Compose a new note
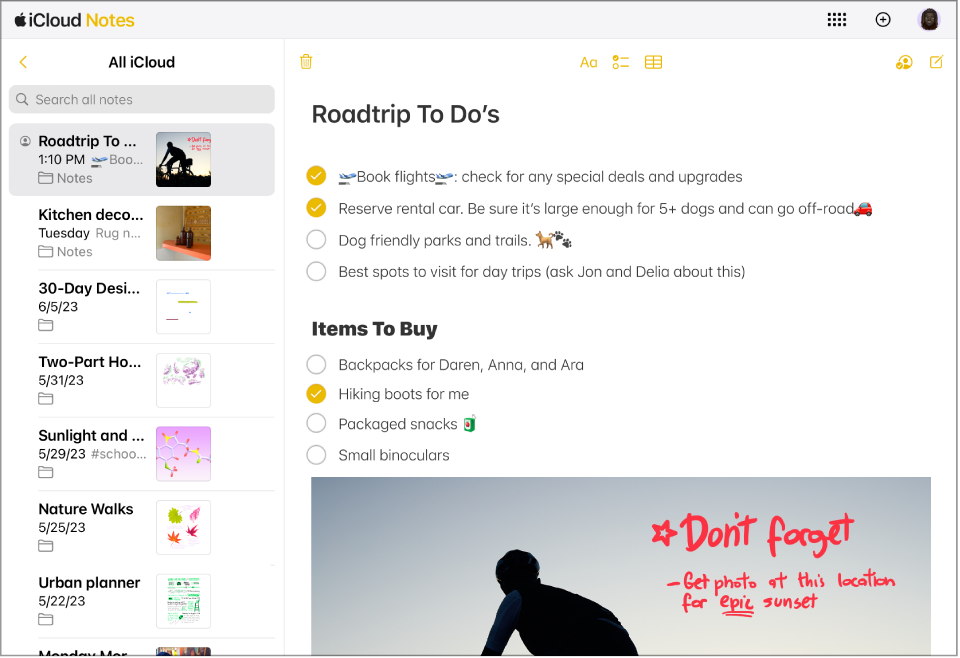This screenshot has height=658, width=960. [935, 62]
